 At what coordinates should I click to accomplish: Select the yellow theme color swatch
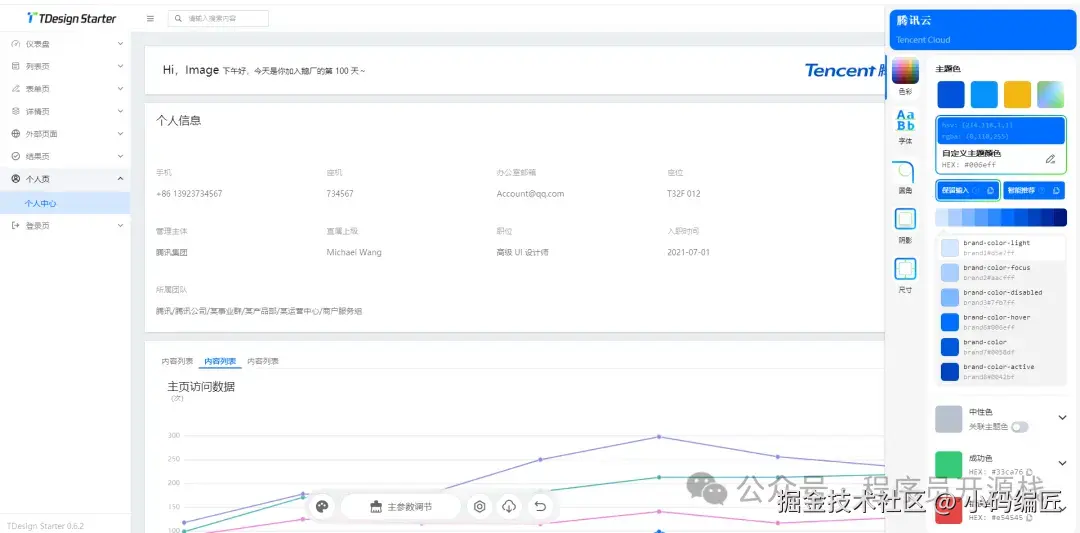pos(1017,94)
